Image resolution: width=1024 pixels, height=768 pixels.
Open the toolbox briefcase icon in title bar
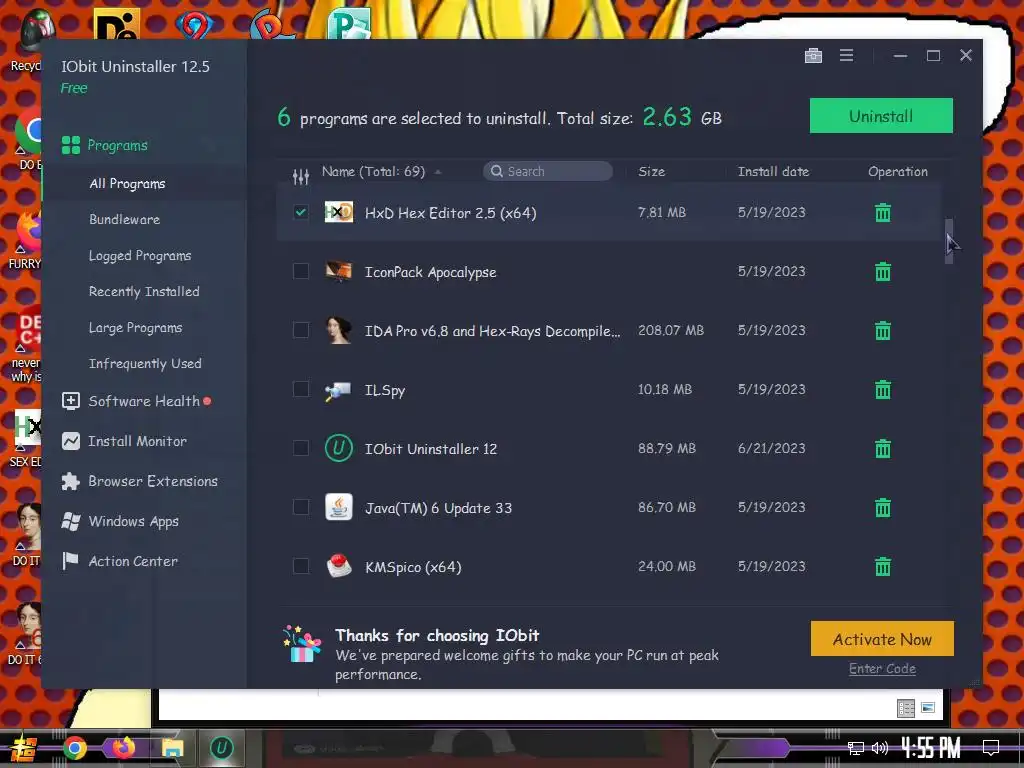pos(813,56)
